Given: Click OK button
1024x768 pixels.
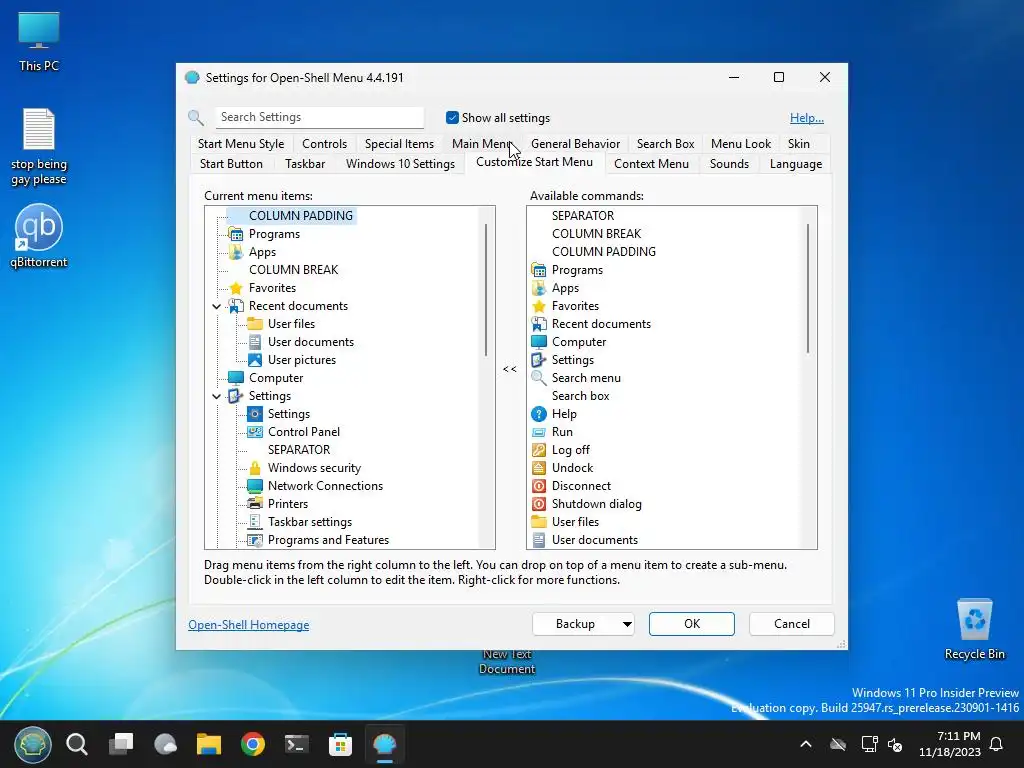Looking at the screenshot, I should coord(692,624).
